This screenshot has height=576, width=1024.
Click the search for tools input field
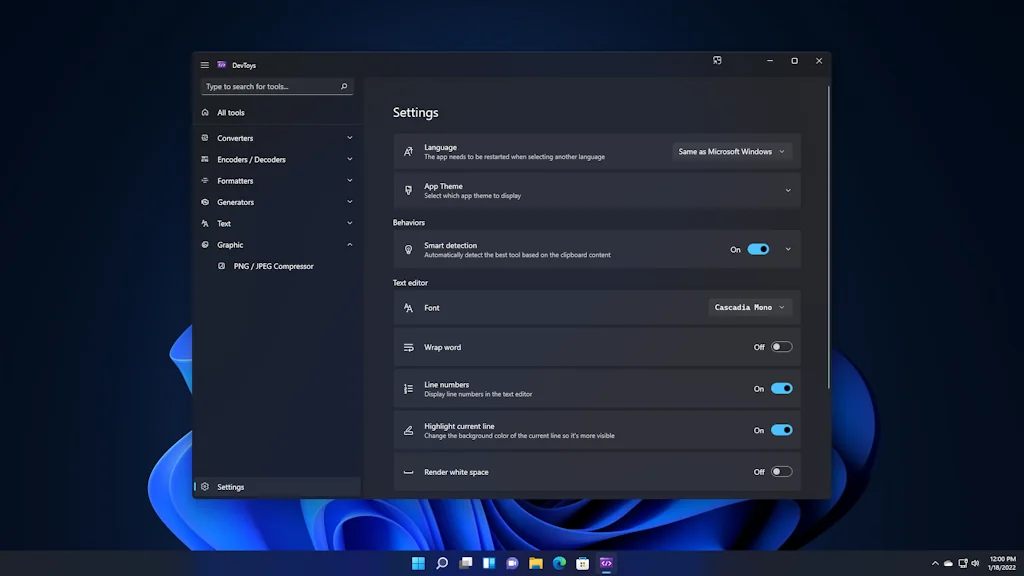pos(268,87)
